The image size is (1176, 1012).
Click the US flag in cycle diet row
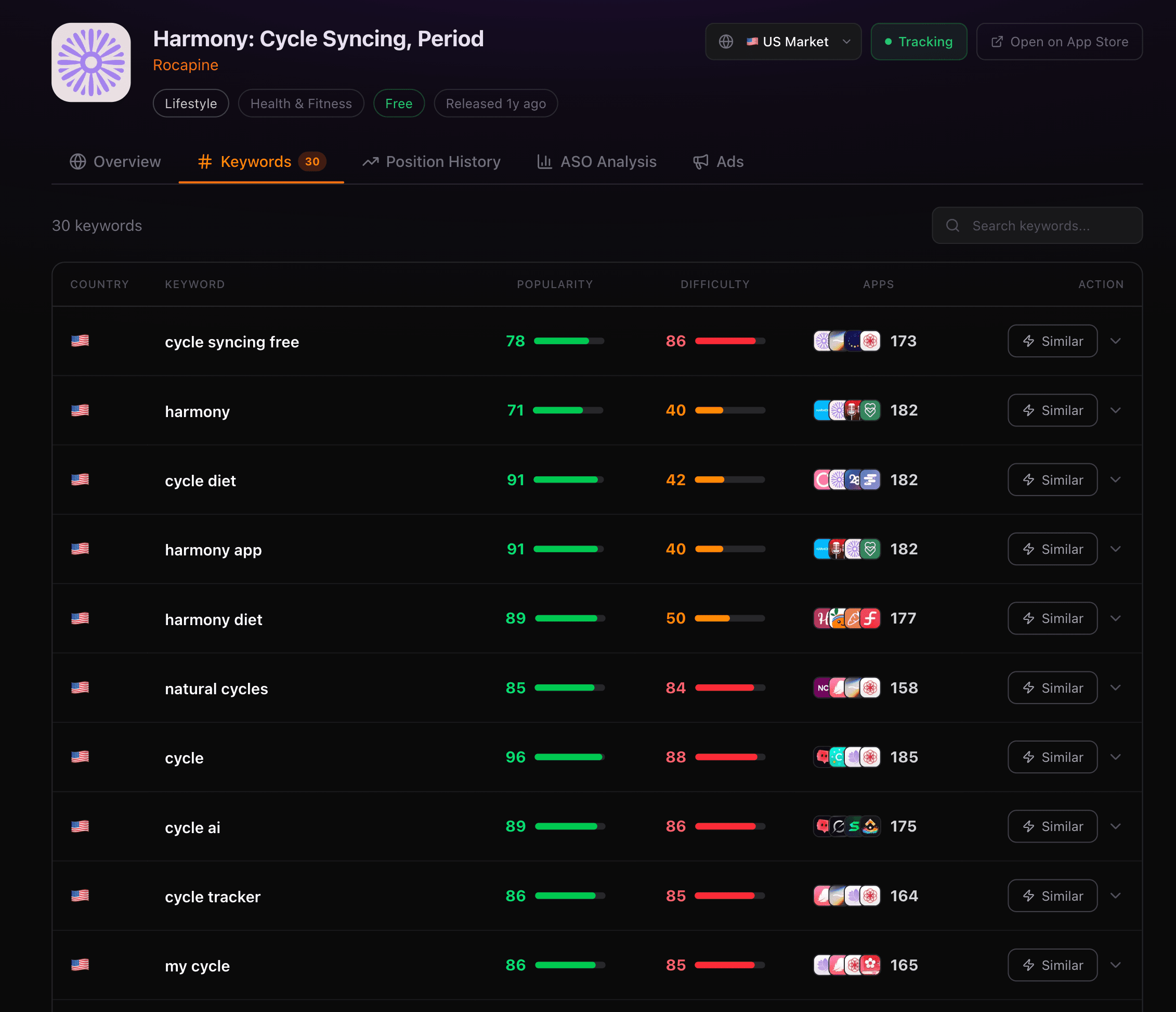coord(80,479)
